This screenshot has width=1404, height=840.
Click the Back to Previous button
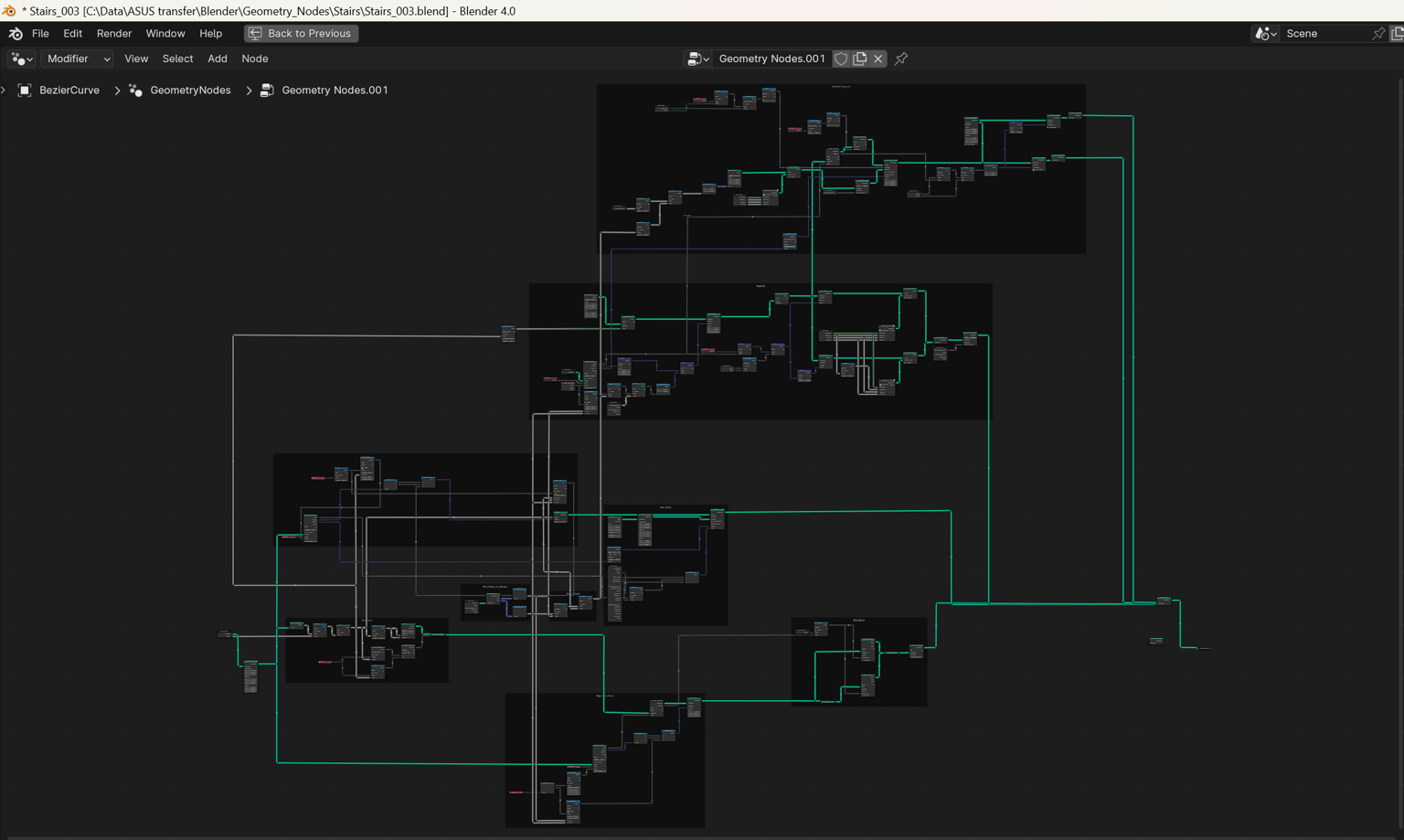301,34
